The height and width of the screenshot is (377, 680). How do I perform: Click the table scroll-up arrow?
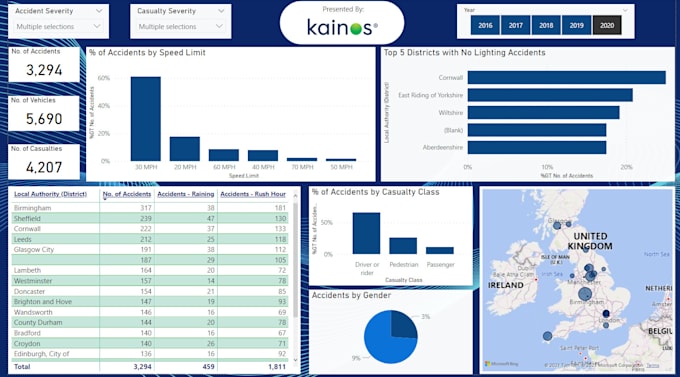click(x=295, y=196)
